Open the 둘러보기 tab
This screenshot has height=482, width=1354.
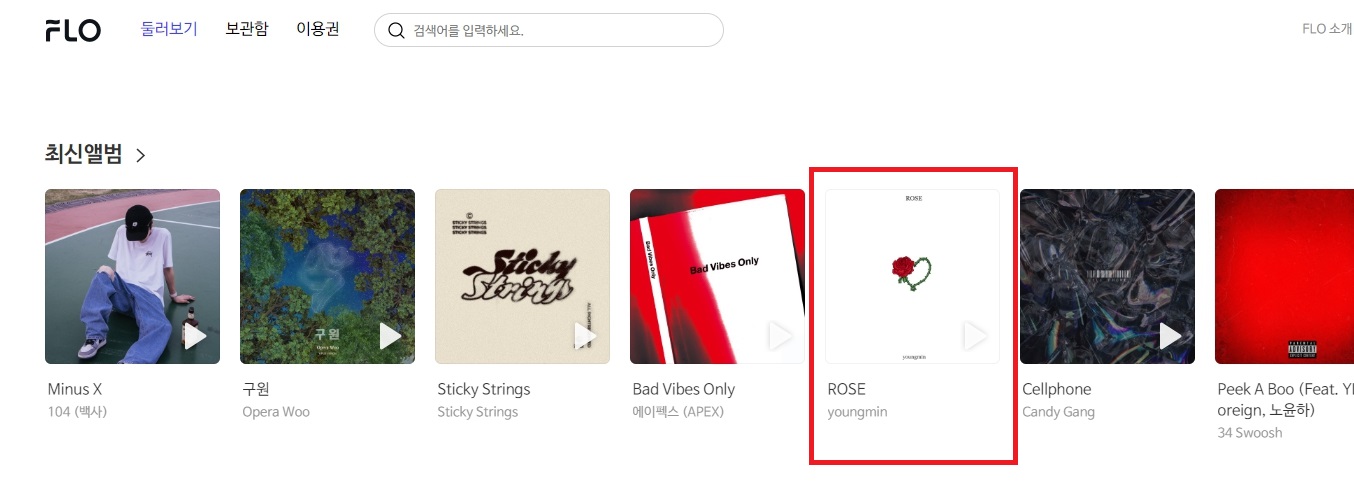click(169, 29)
